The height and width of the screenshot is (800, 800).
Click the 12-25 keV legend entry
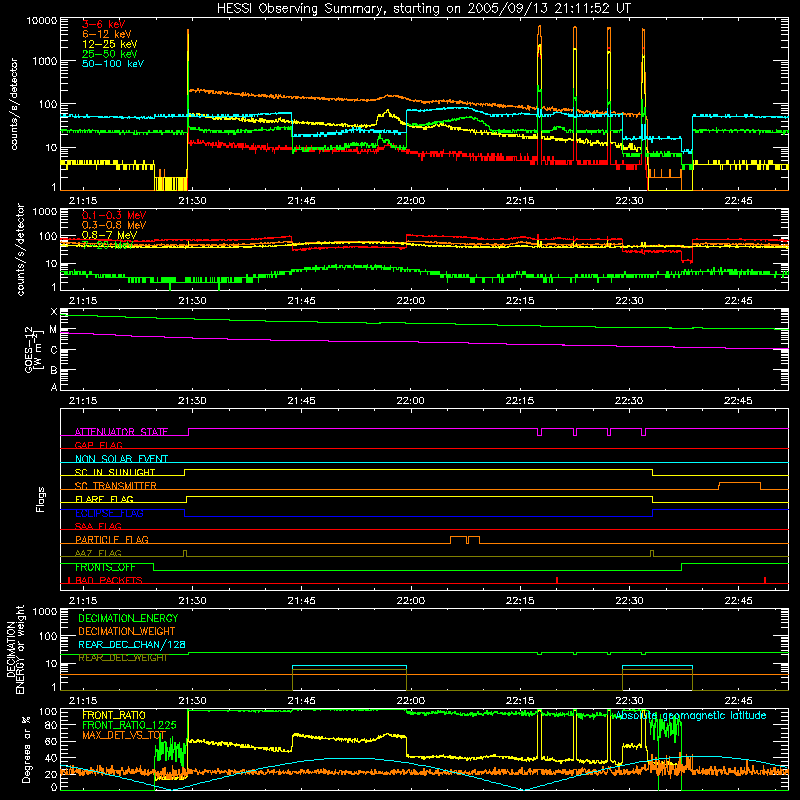click(110, 44)
